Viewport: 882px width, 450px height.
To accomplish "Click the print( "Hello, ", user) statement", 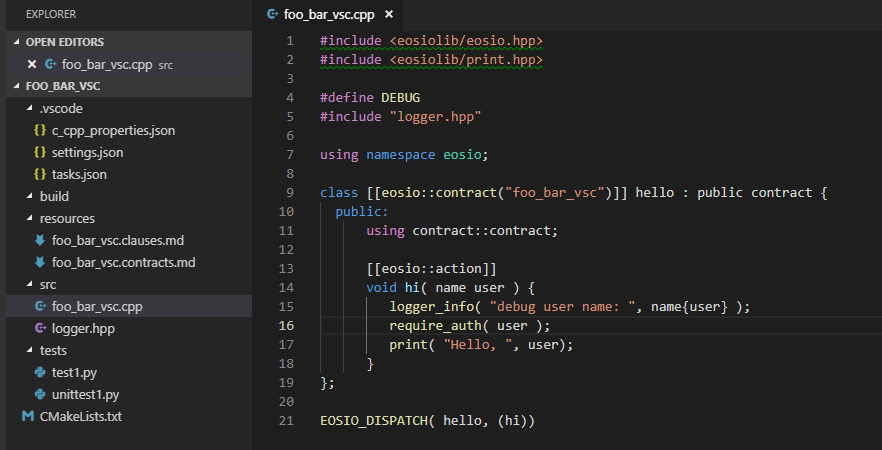I will click(481, 345).
